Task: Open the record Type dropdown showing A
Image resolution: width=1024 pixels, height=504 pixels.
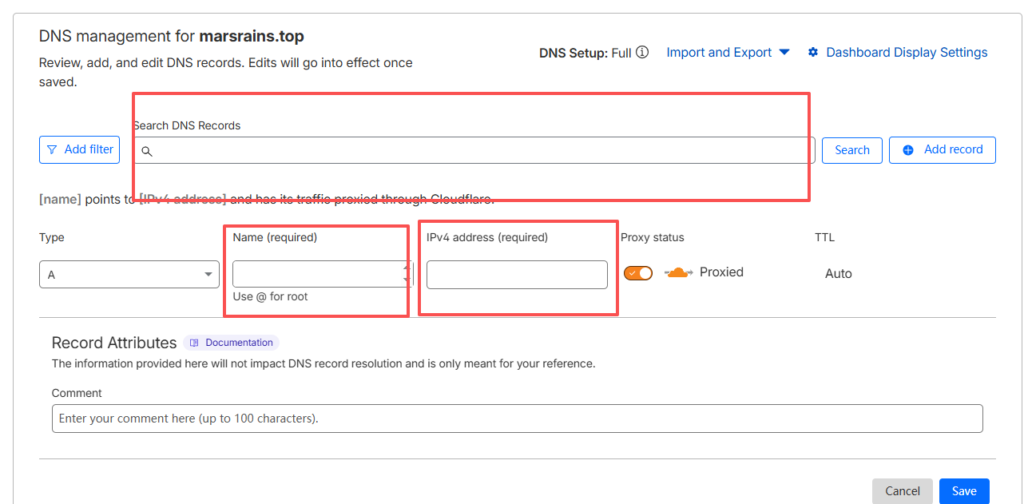Action: point(129,274)
